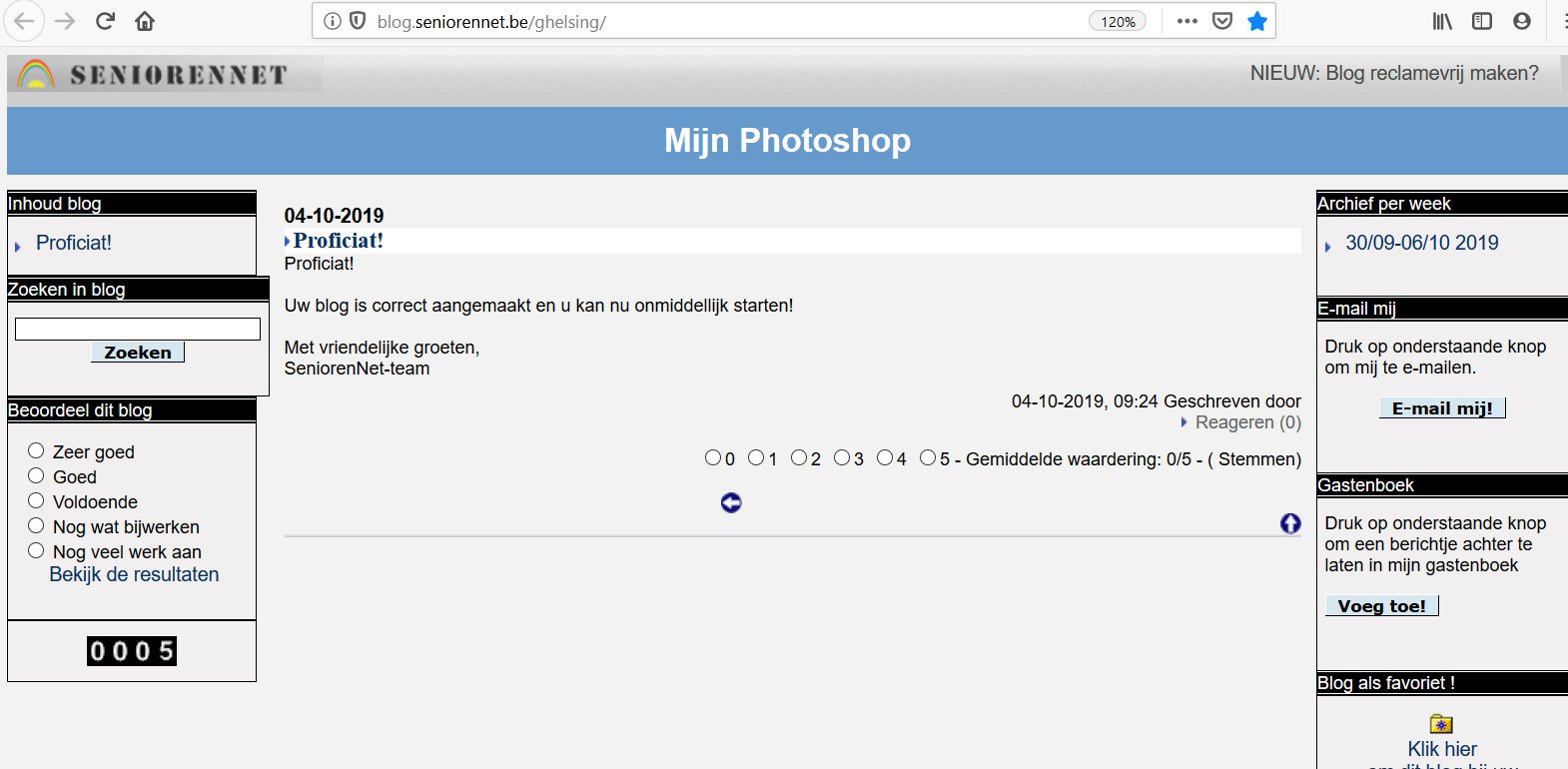Click the 'SeniorenNet-team' signature text

(x=357, y=369)
